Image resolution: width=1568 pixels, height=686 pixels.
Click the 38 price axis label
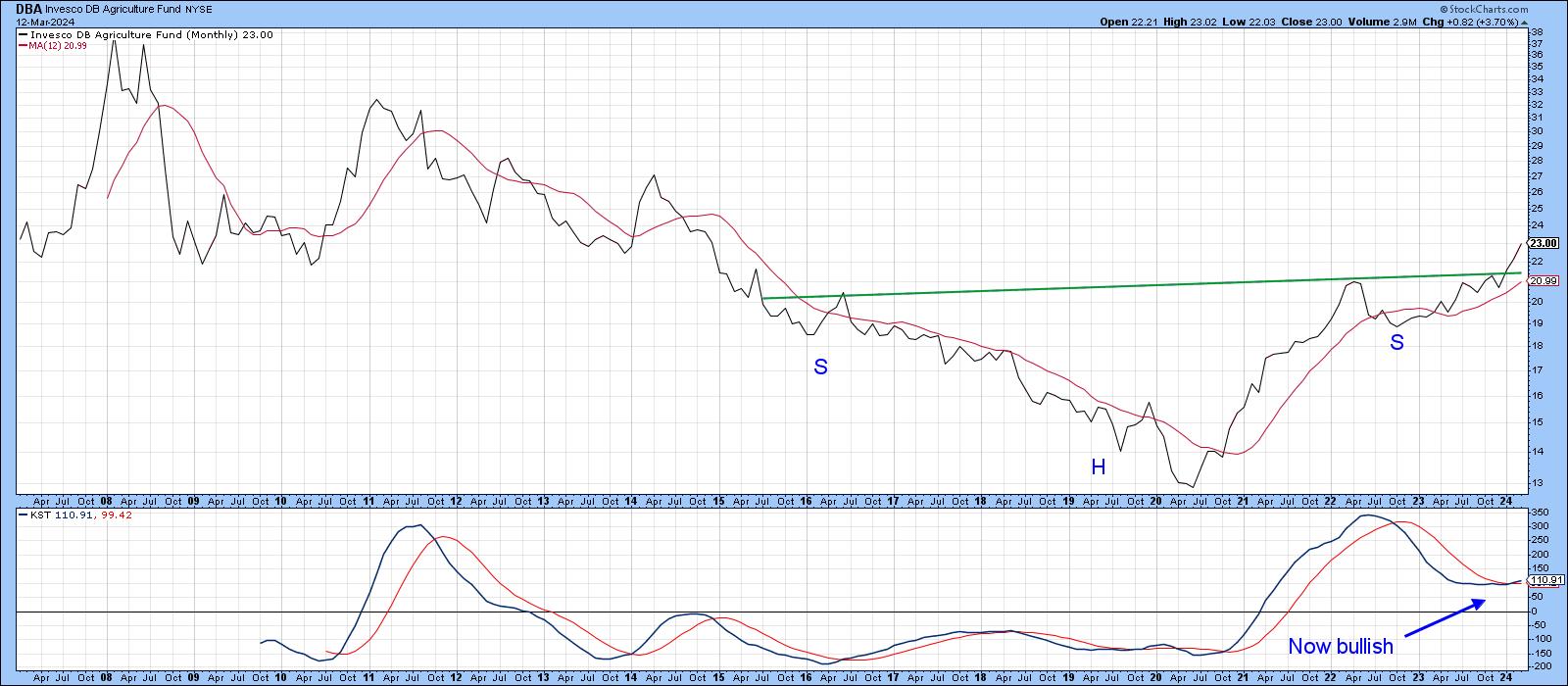coord(1536,31)
